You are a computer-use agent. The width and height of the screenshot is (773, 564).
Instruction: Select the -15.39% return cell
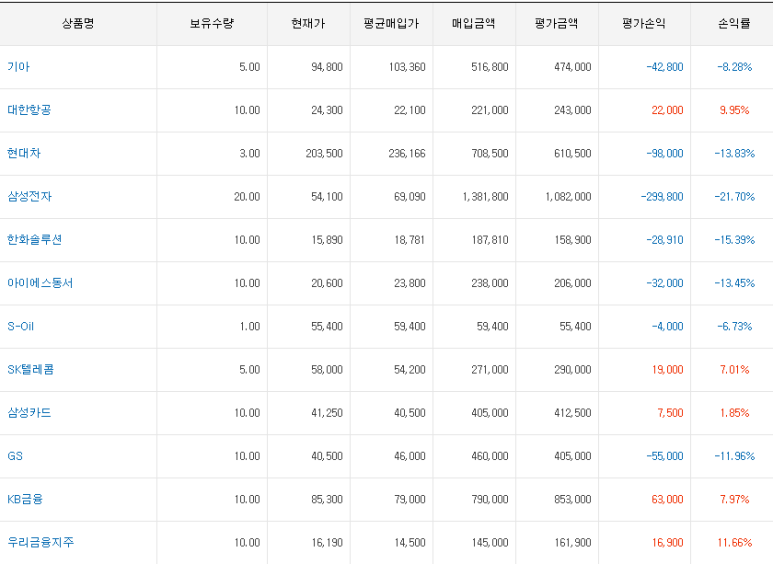735,240
